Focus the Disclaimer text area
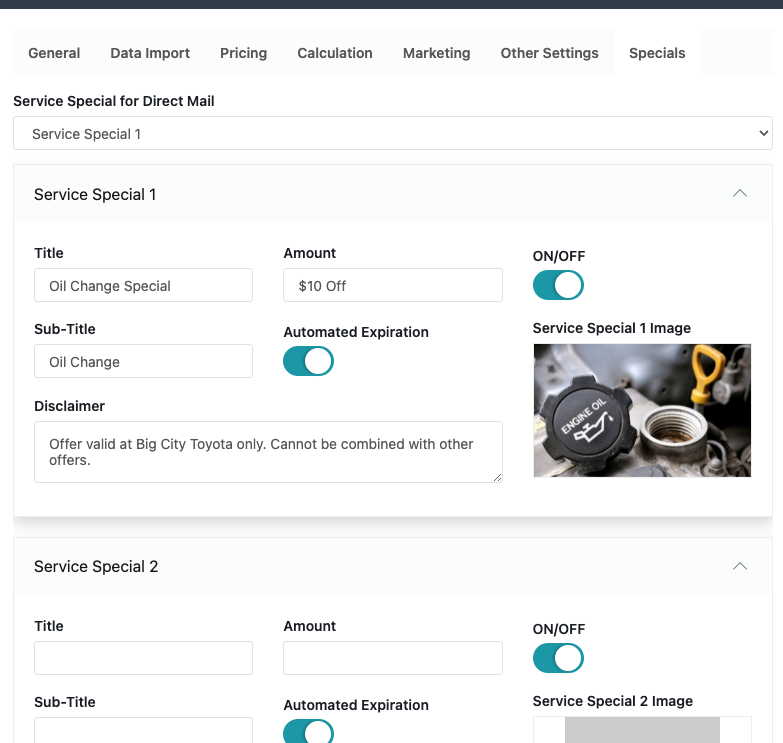This screenshot has height=743, width=783. click(x=268, y=452)
